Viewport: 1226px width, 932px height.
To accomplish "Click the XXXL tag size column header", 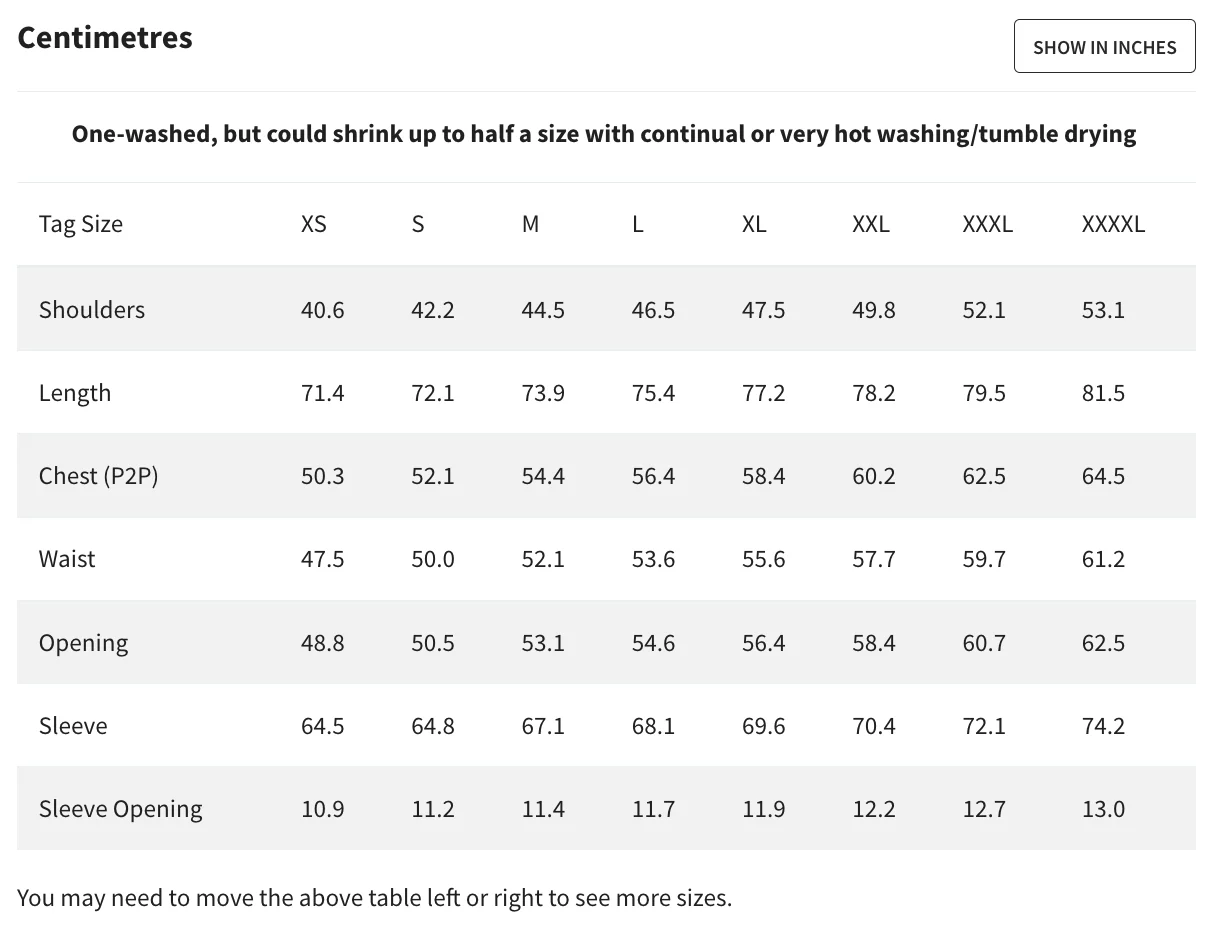I will click(x=987, y=224).
